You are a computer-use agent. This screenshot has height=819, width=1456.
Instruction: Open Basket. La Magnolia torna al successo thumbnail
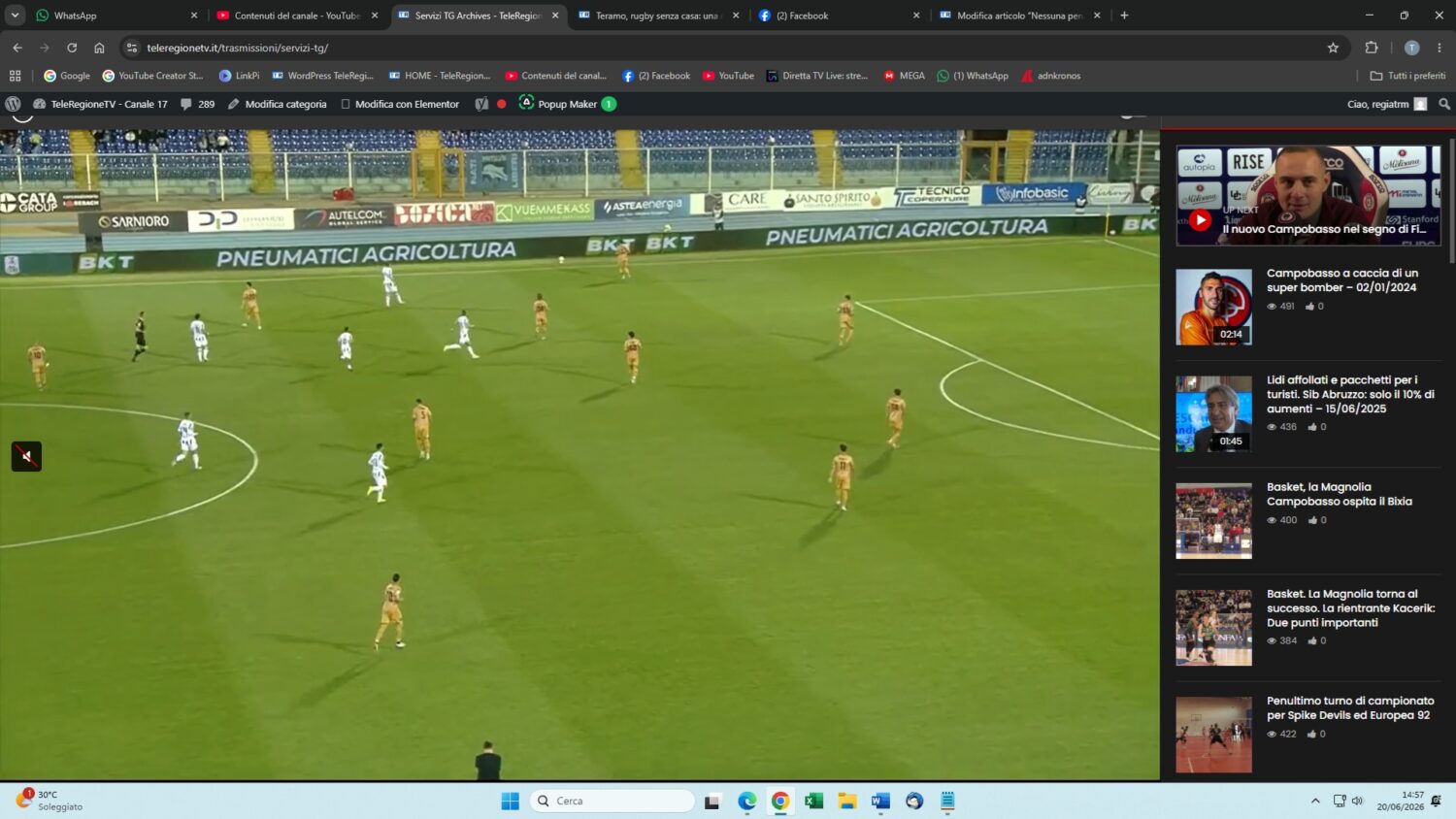1213,628
